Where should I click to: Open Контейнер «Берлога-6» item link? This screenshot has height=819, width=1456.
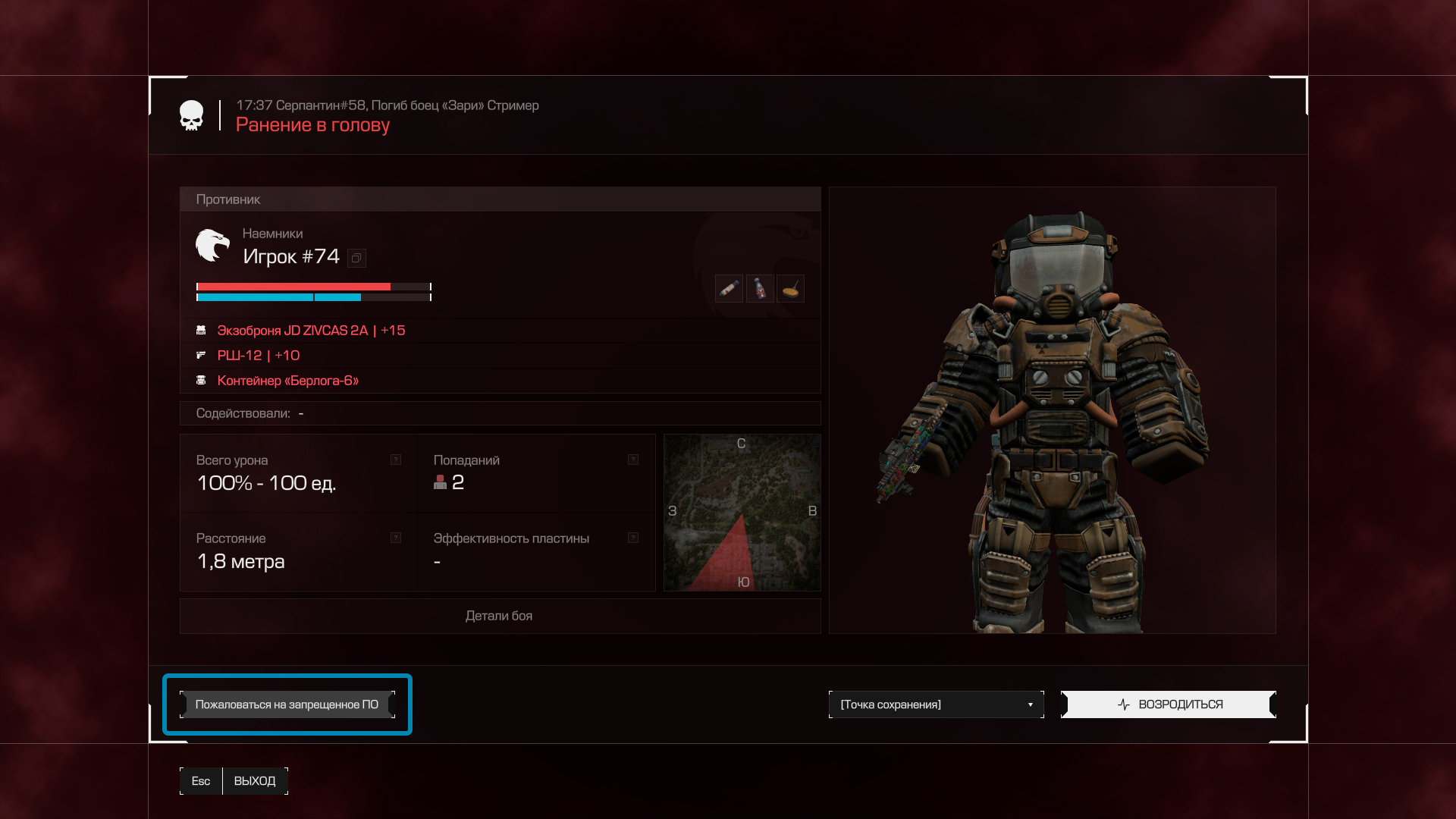coord(288,381)
